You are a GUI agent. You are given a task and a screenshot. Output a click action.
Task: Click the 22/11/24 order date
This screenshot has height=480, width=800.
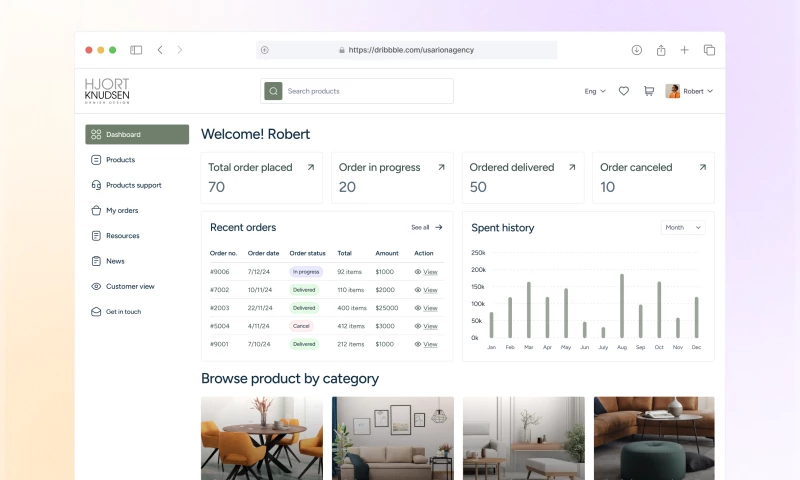pos(260,308)
